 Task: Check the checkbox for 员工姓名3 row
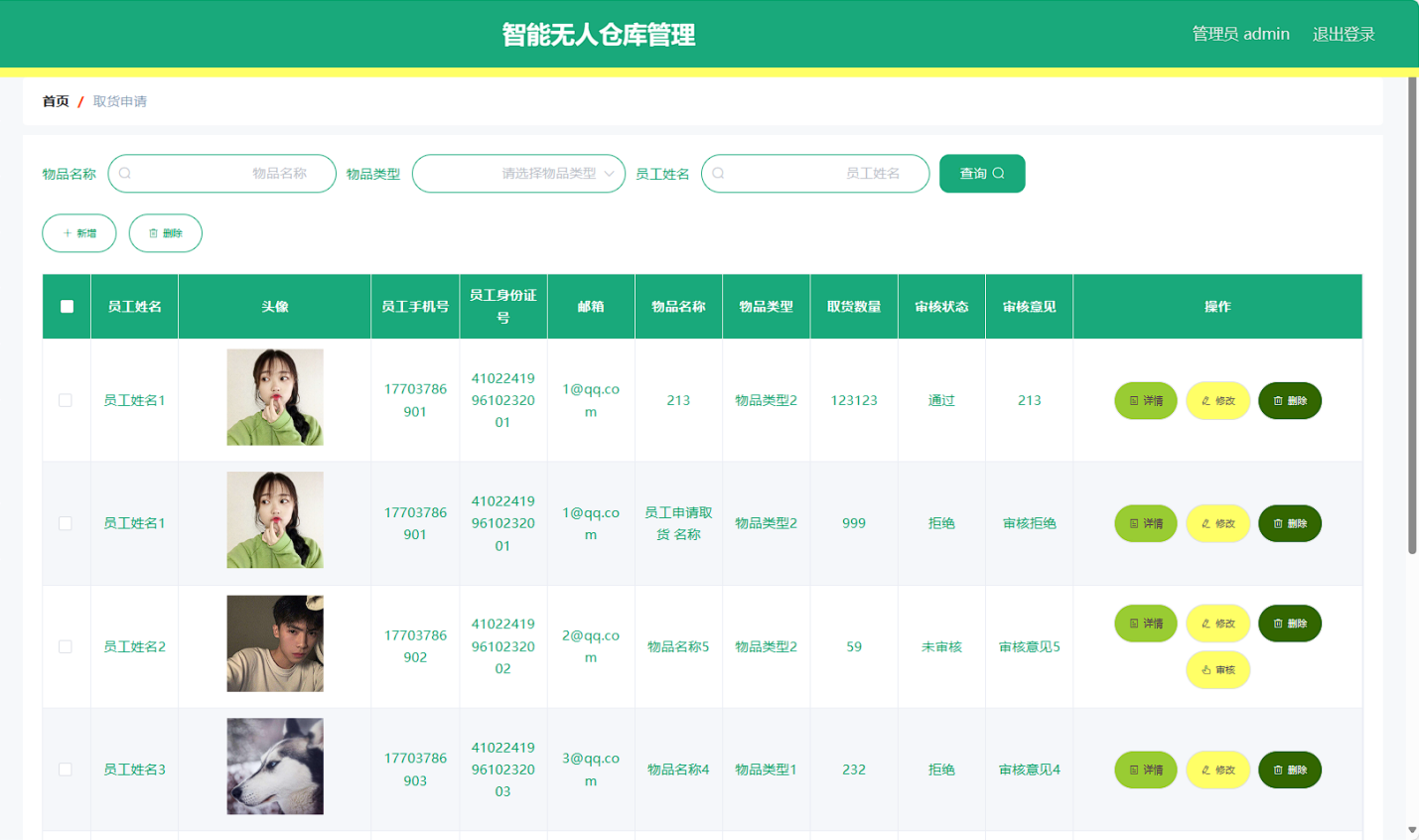[x=66, y=770]
